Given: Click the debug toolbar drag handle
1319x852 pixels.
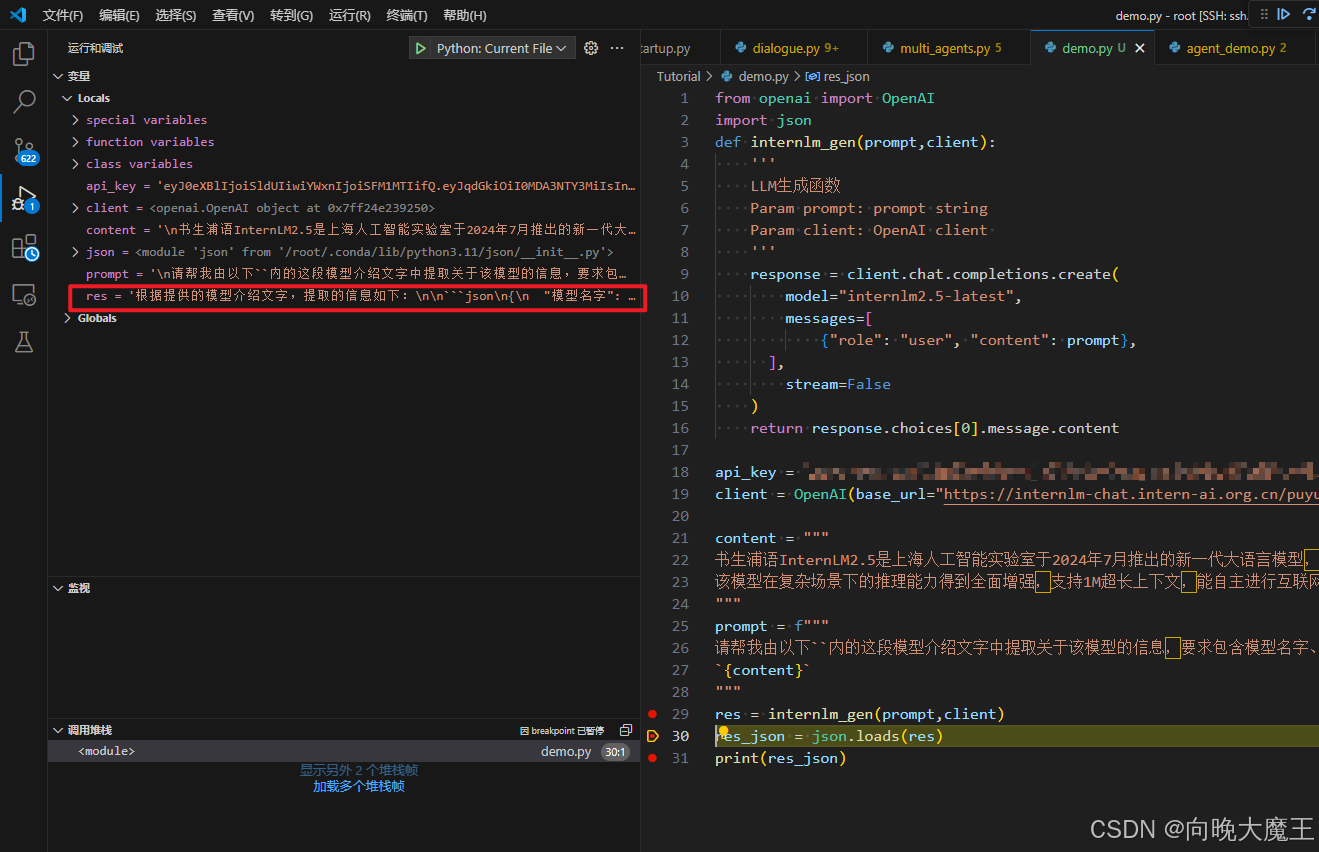Looking at the screenshot, I should 1264,15.
